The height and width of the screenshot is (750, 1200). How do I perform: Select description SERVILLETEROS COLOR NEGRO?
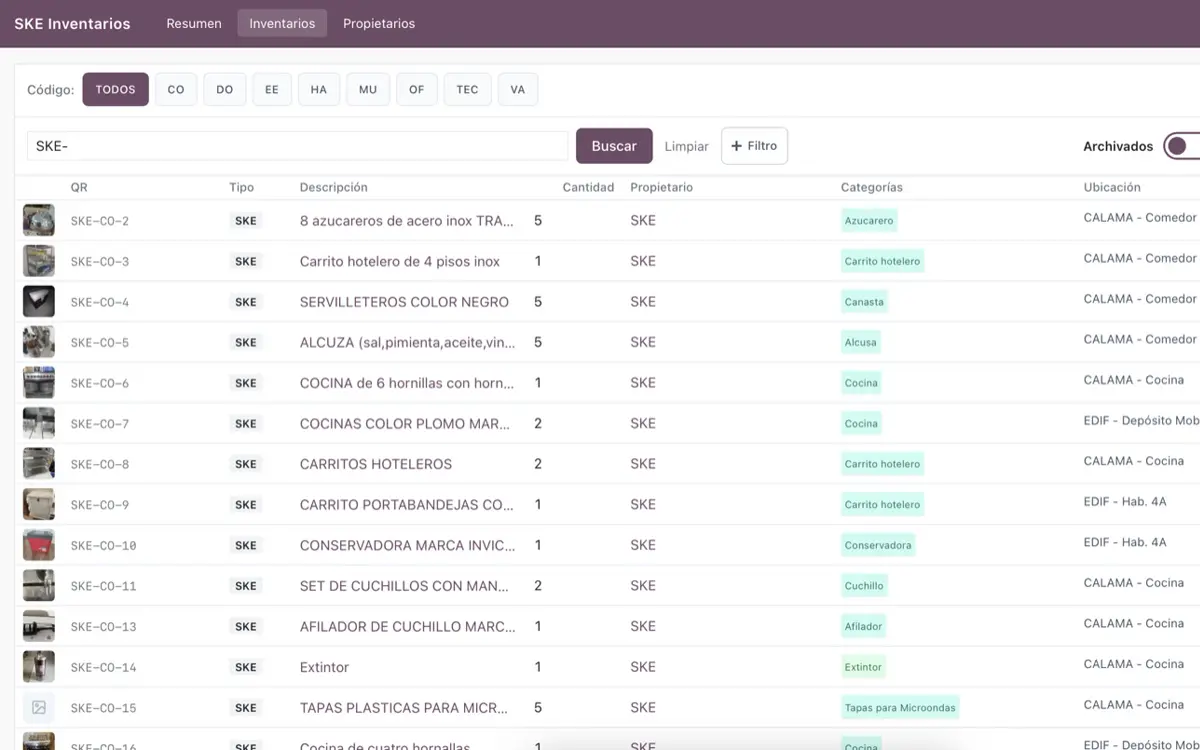404,301
